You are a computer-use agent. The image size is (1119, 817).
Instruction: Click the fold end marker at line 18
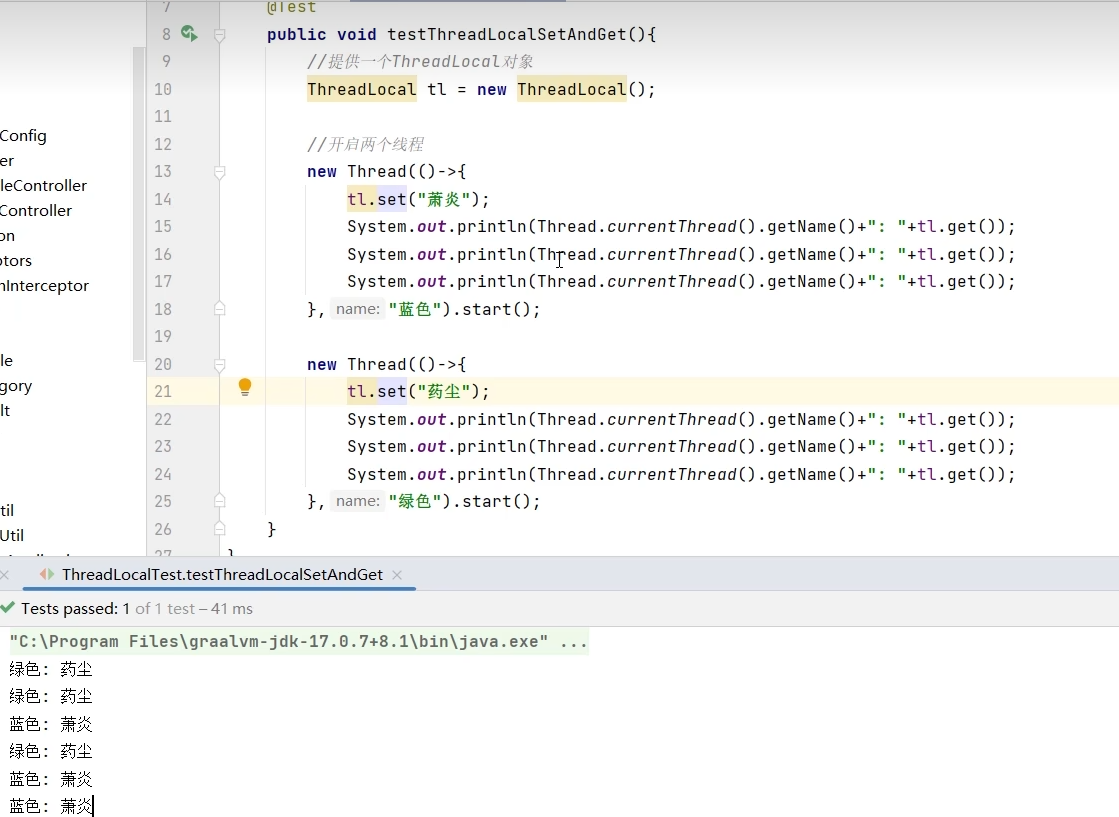pyautogui.click(x=220, y=308)
